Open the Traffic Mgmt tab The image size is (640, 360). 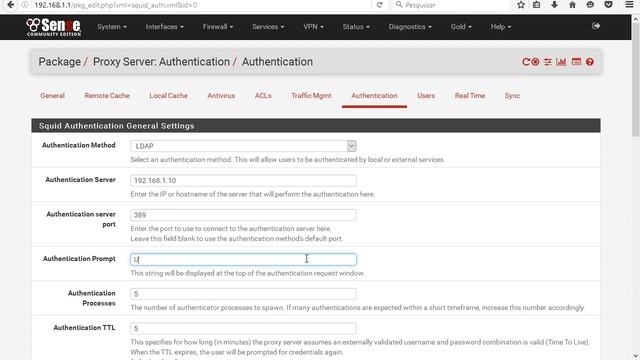(311, 96)
